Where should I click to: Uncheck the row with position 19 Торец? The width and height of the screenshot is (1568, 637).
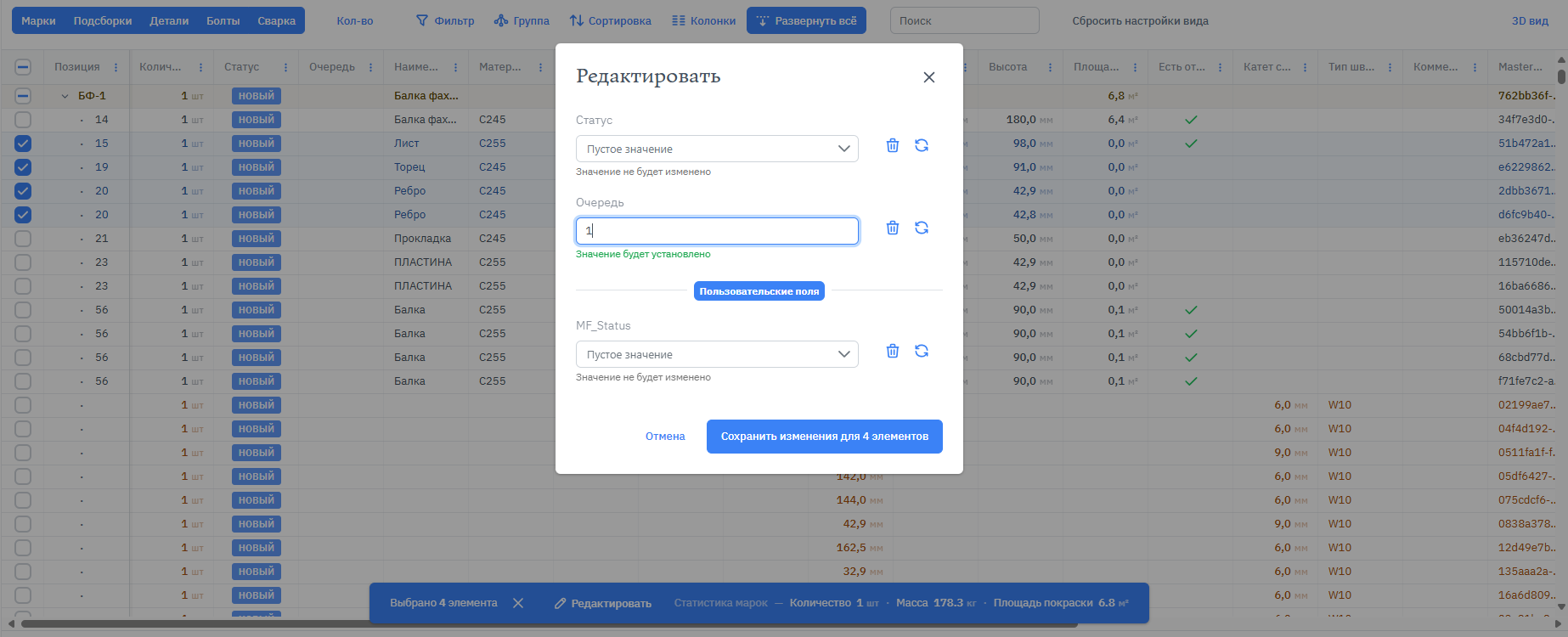[23, 167]
